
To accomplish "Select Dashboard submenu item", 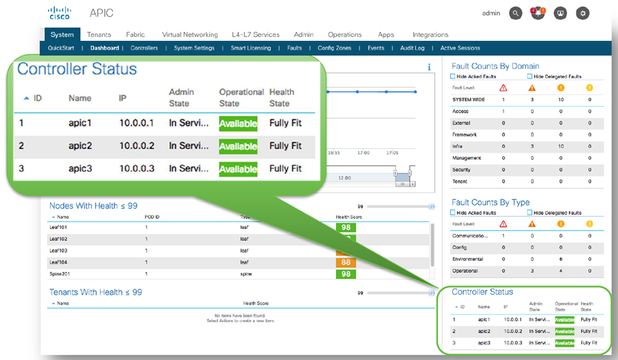I will (104, 48).
